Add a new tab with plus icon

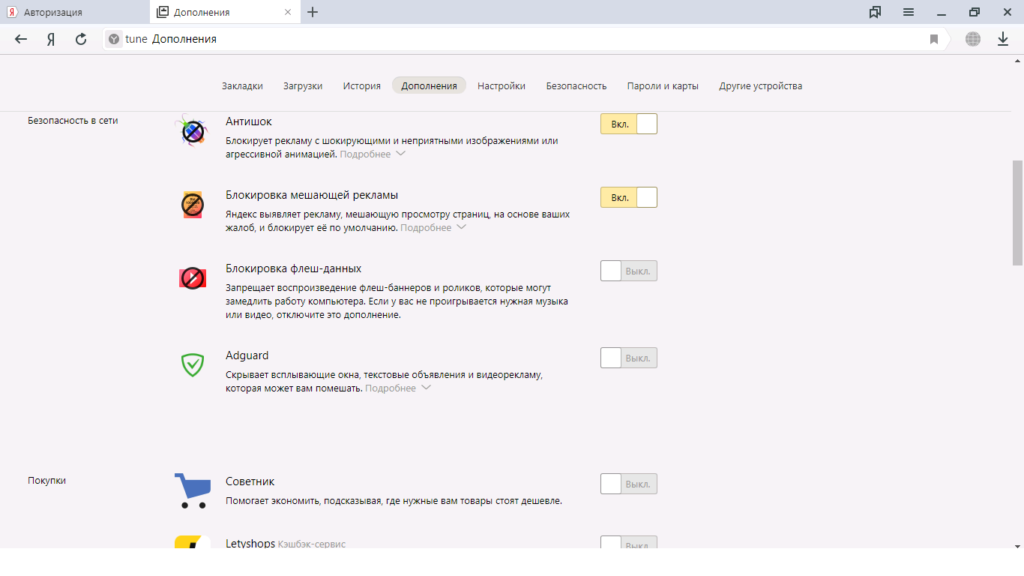tap(313, 12)
